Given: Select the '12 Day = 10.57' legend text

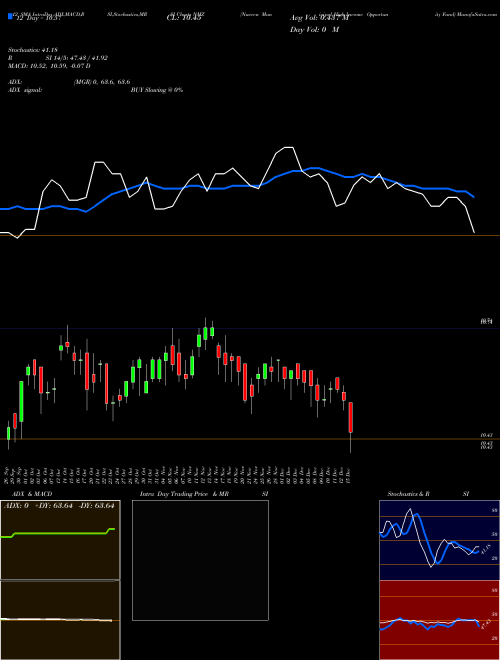Looking at the screenshot, I should [38, 19].
